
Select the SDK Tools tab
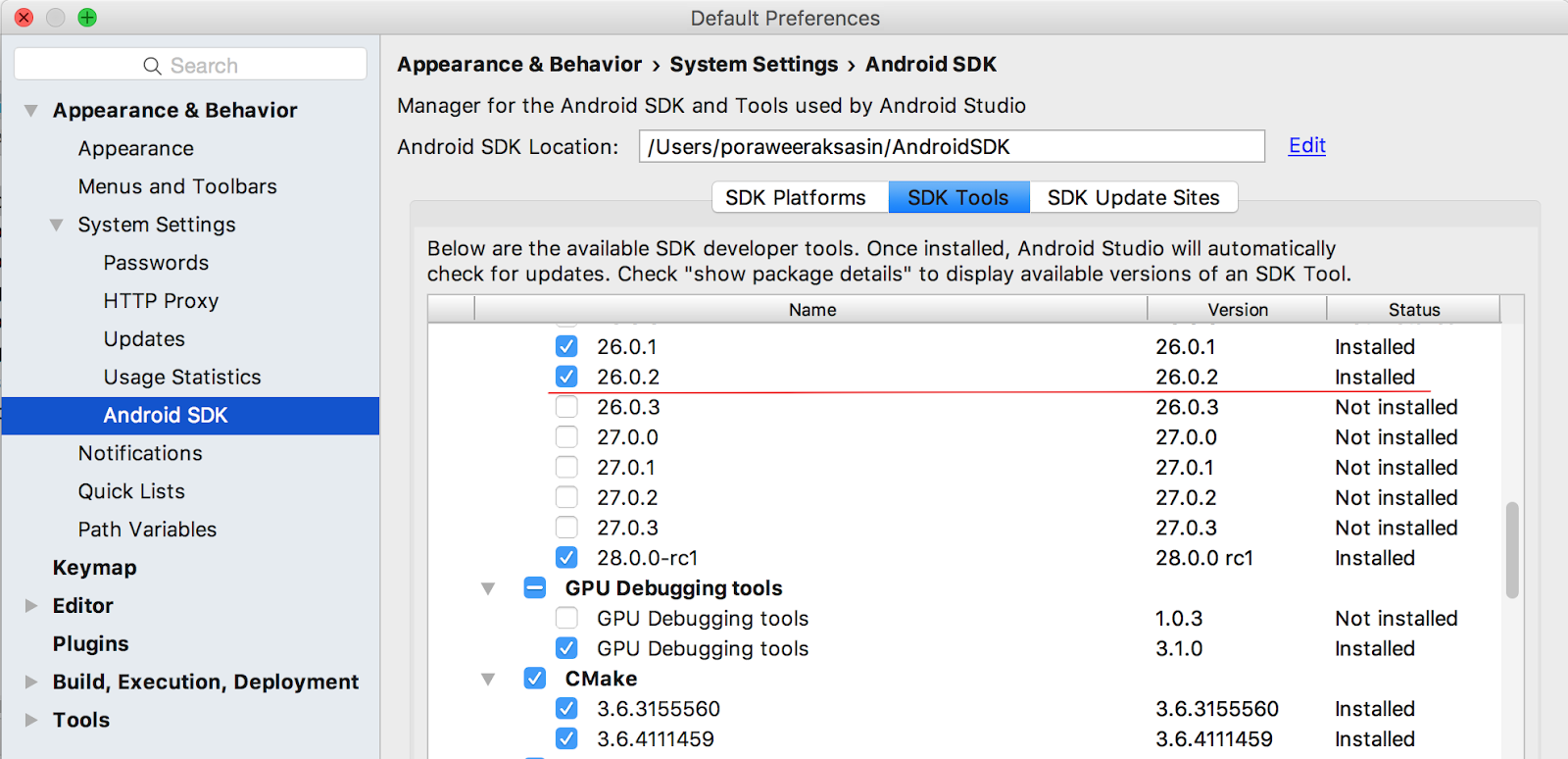point(958,197)
